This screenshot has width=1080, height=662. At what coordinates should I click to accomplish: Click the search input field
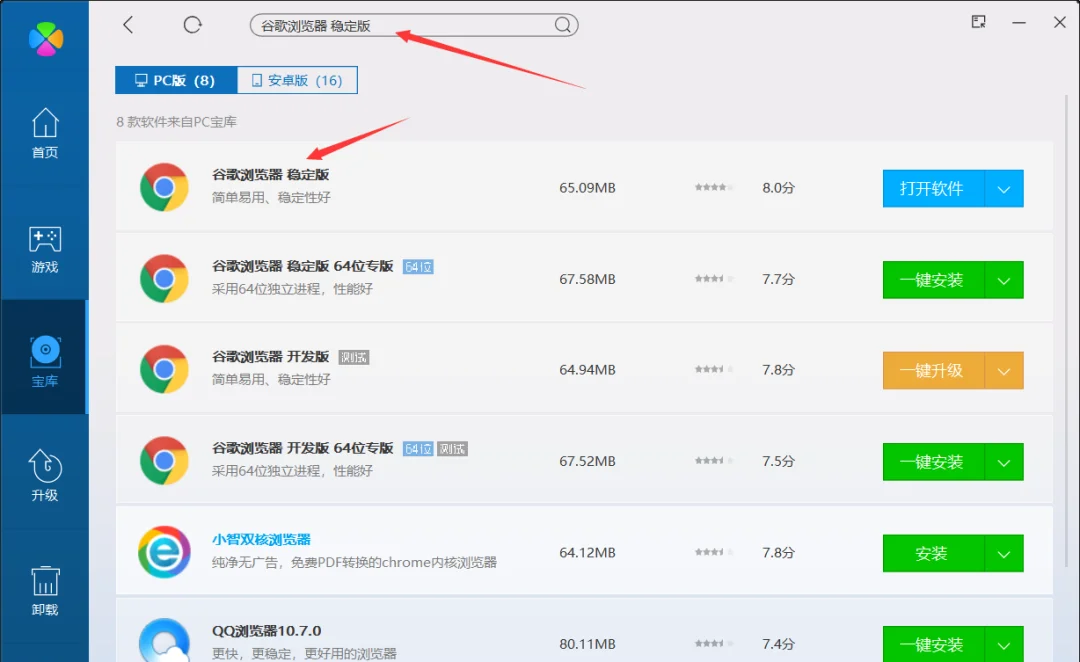click(413, 25)
